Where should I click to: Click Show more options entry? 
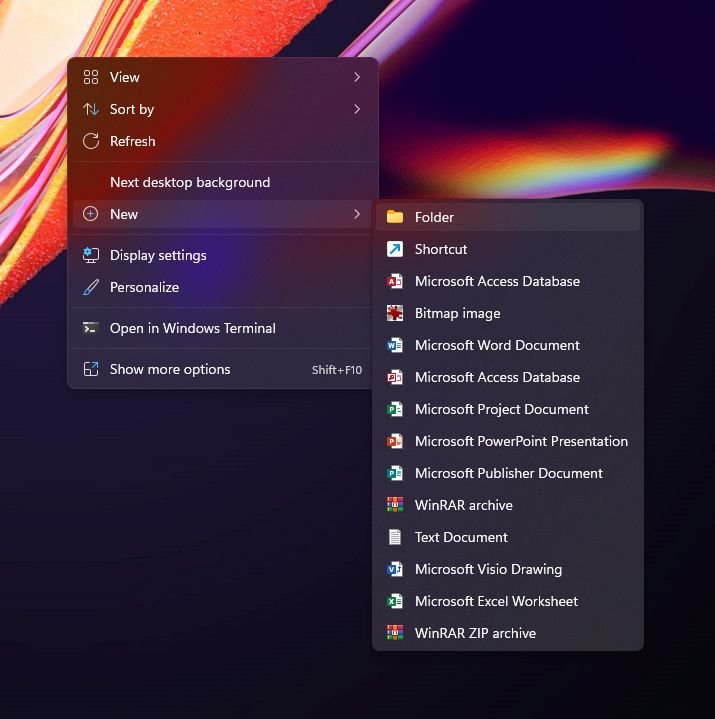[170, 369]
